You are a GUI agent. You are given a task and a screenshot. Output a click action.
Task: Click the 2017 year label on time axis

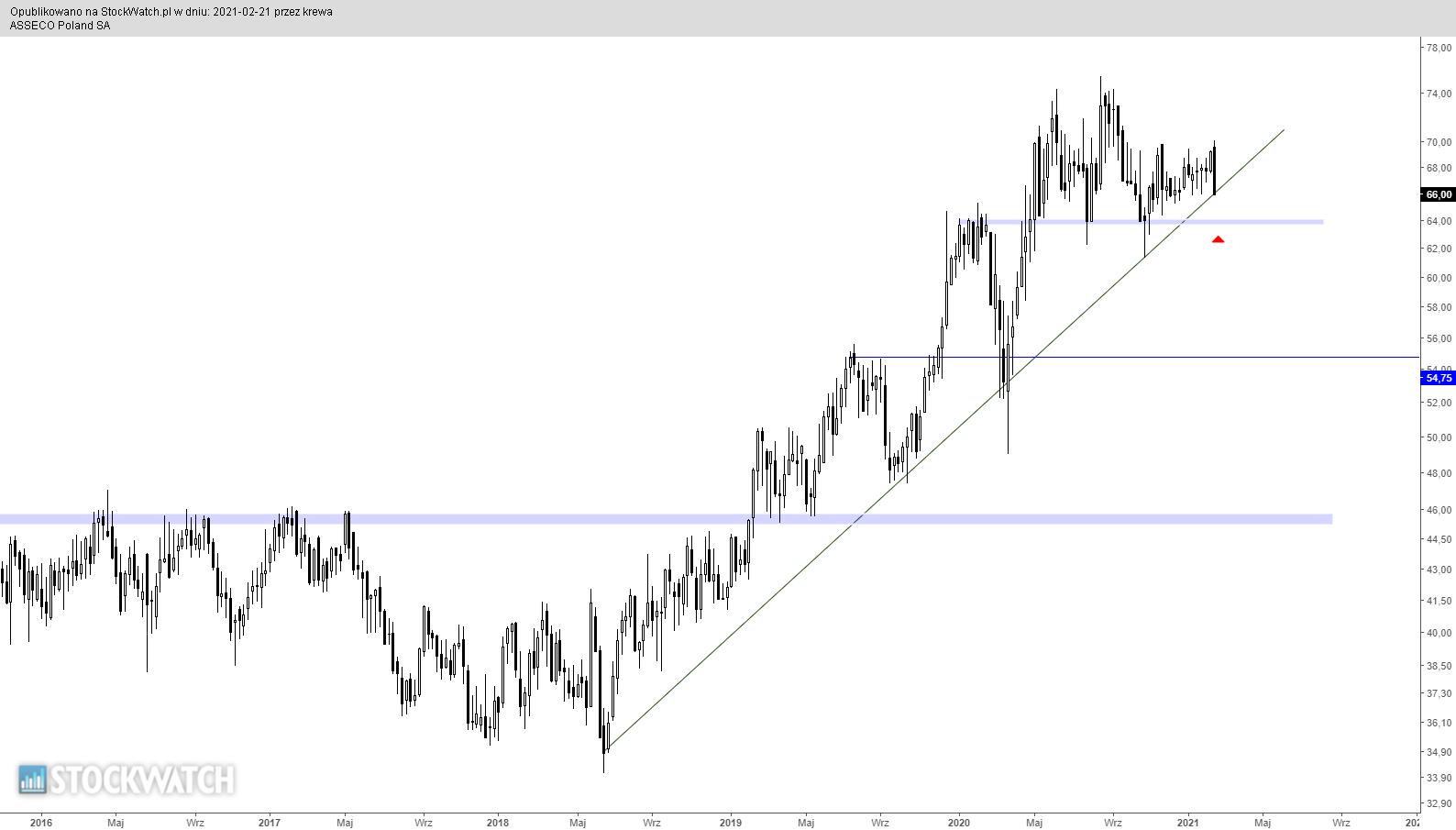(x=270, y=823)
